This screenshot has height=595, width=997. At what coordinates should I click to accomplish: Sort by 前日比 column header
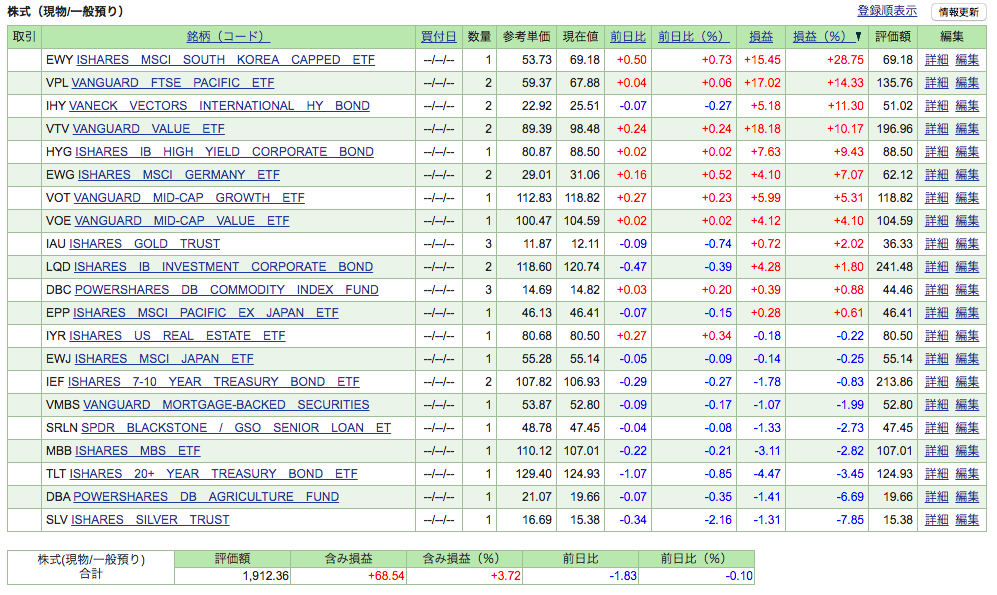coord(628,37)
